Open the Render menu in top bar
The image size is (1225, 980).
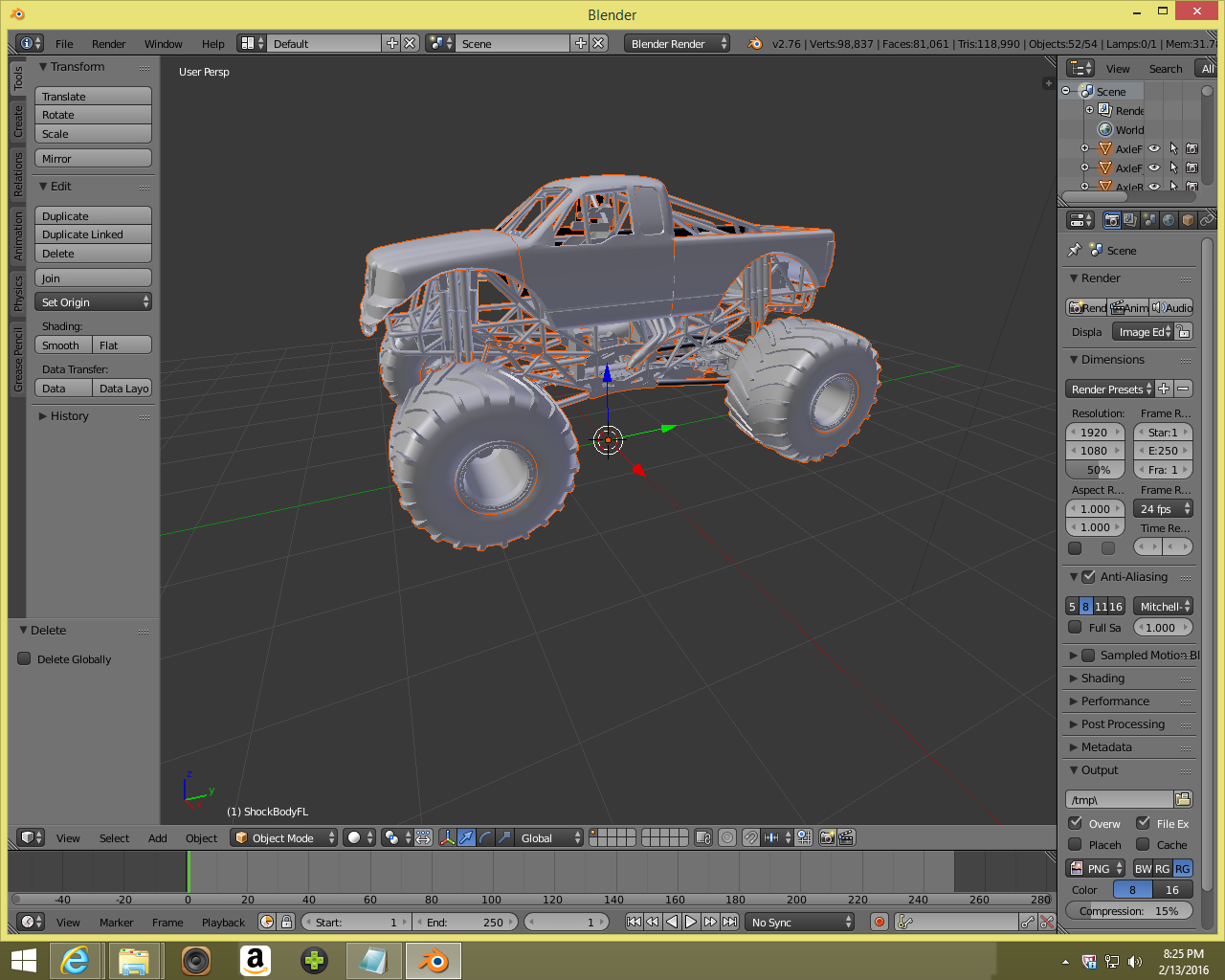click(x=108, y=44)
